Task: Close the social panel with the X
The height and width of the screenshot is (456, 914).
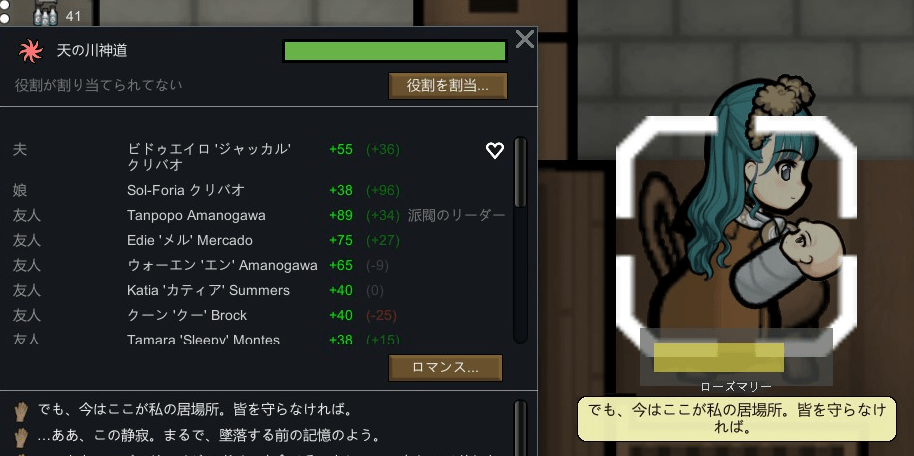Action: [x=525, y=39]
